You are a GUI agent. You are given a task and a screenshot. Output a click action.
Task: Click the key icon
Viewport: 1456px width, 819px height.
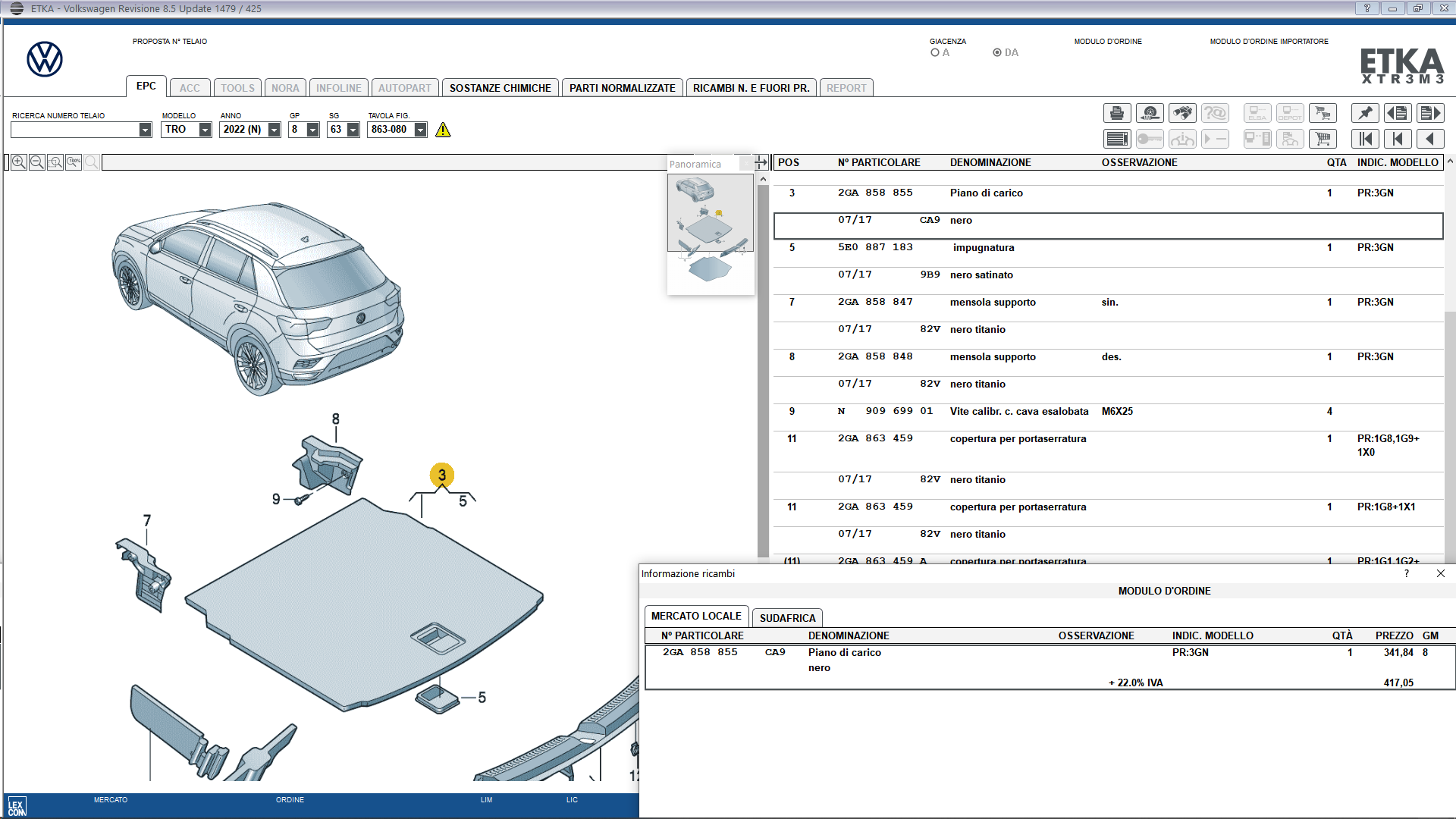coord(1150,139)
